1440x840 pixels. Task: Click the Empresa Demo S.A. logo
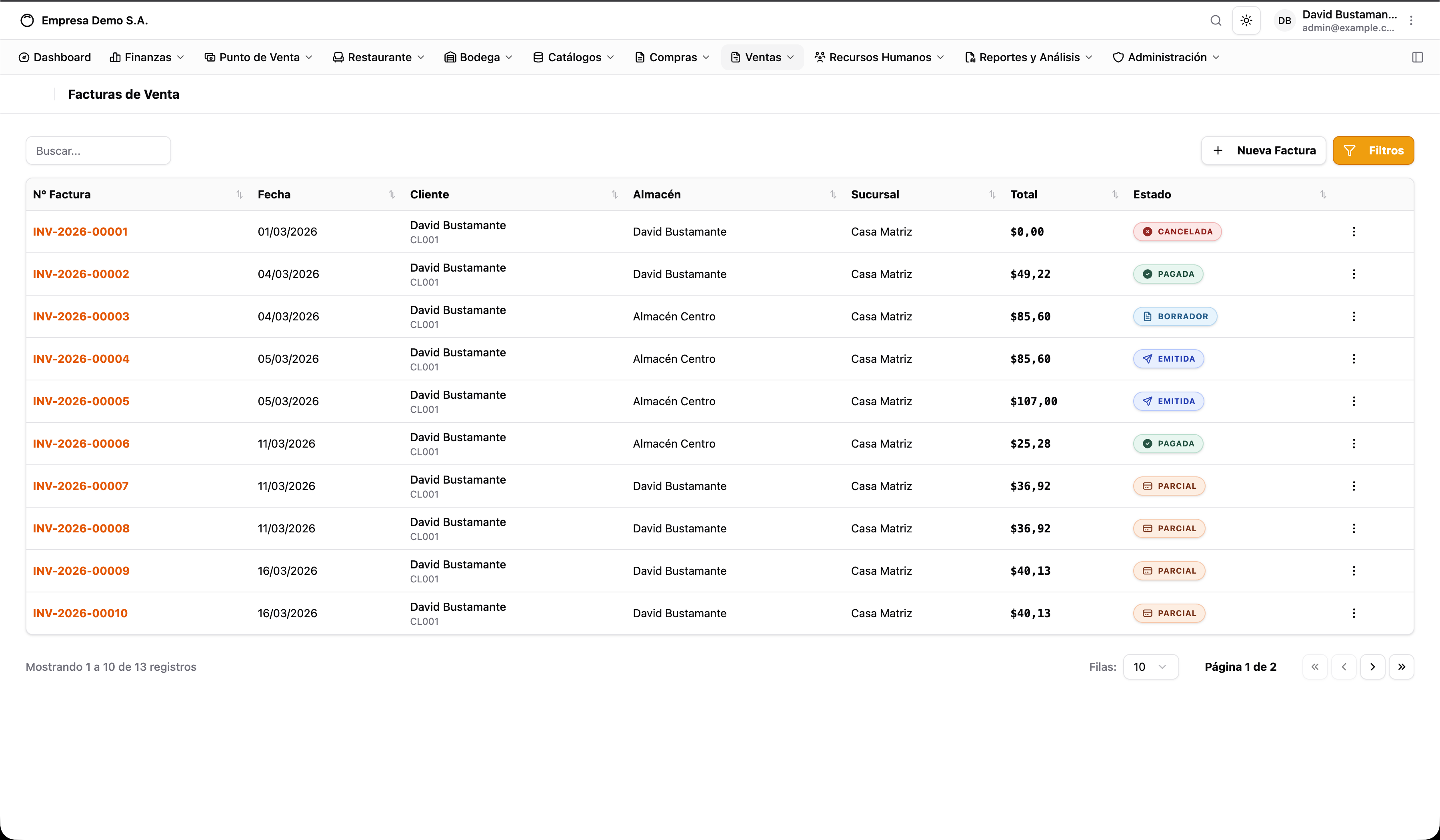coord(27,20)
